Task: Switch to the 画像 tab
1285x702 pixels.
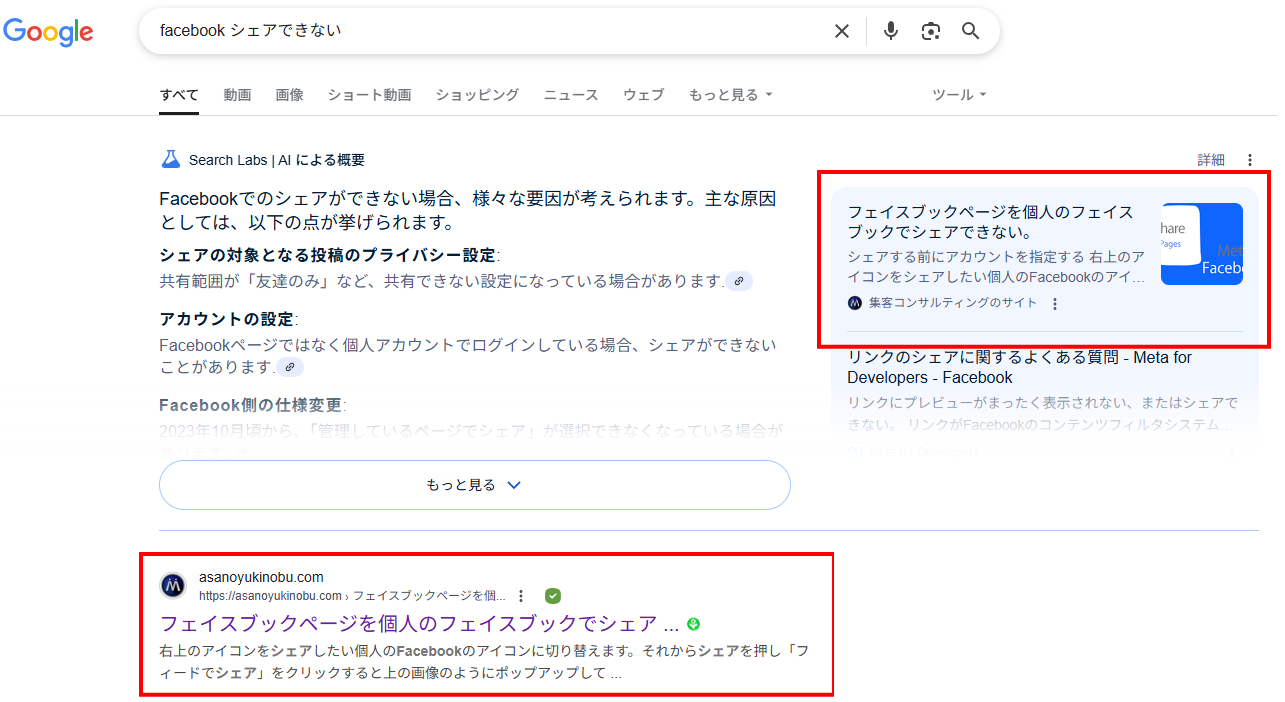Action: 289,95
